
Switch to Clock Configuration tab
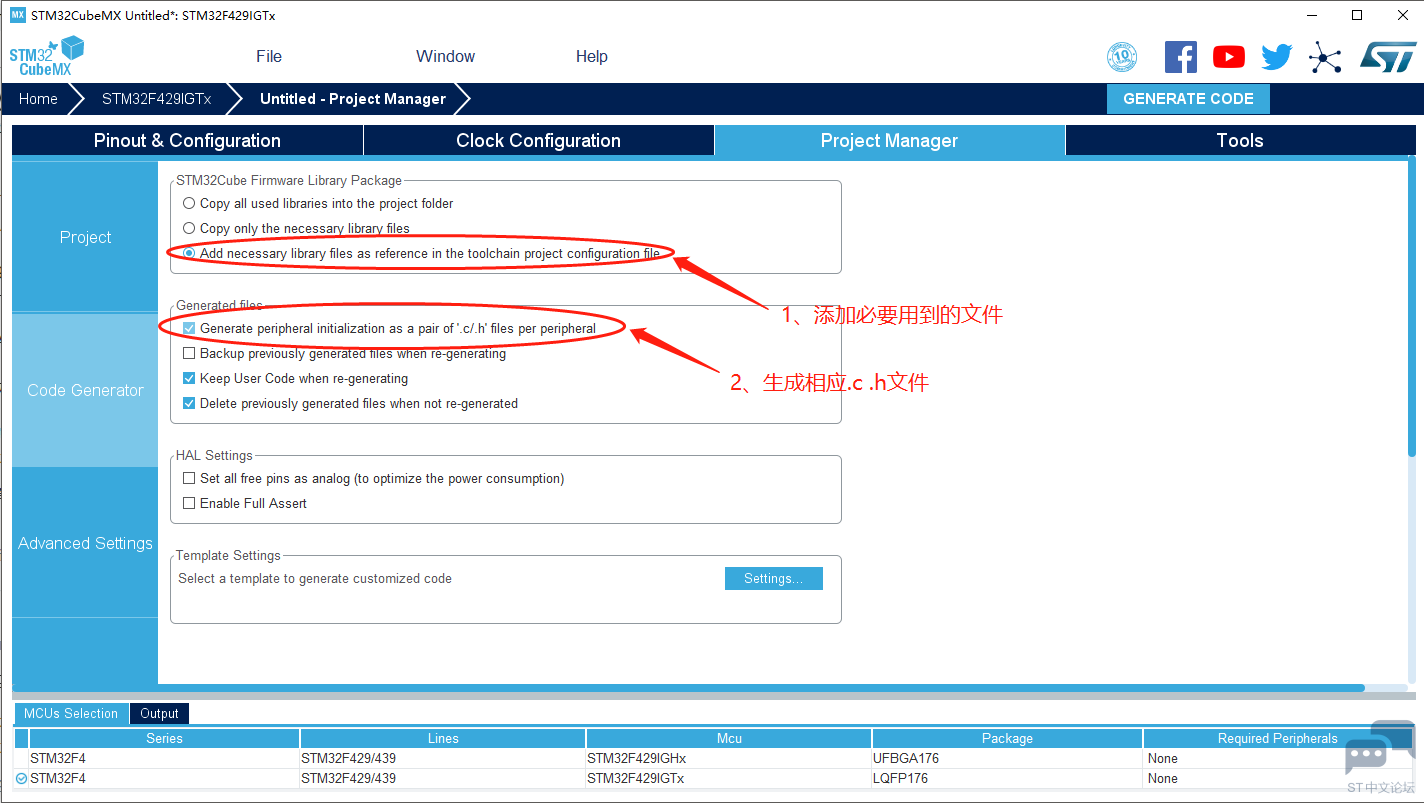click(538, 140)
